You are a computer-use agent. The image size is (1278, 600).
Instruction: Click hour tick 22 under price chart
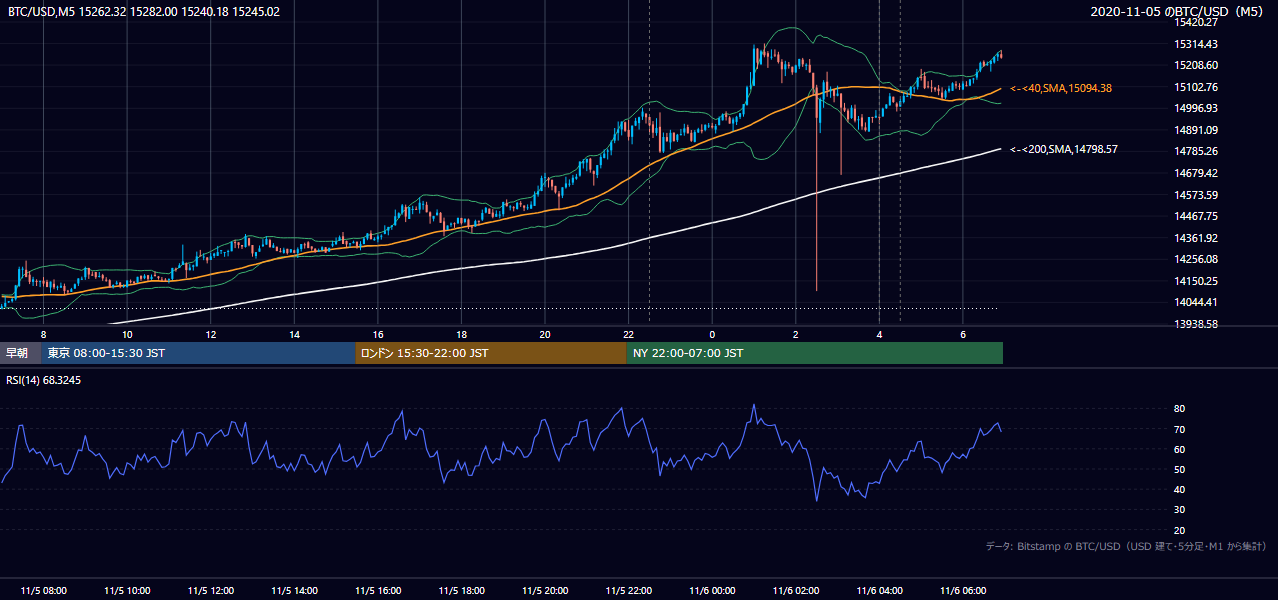coord(628,334)
